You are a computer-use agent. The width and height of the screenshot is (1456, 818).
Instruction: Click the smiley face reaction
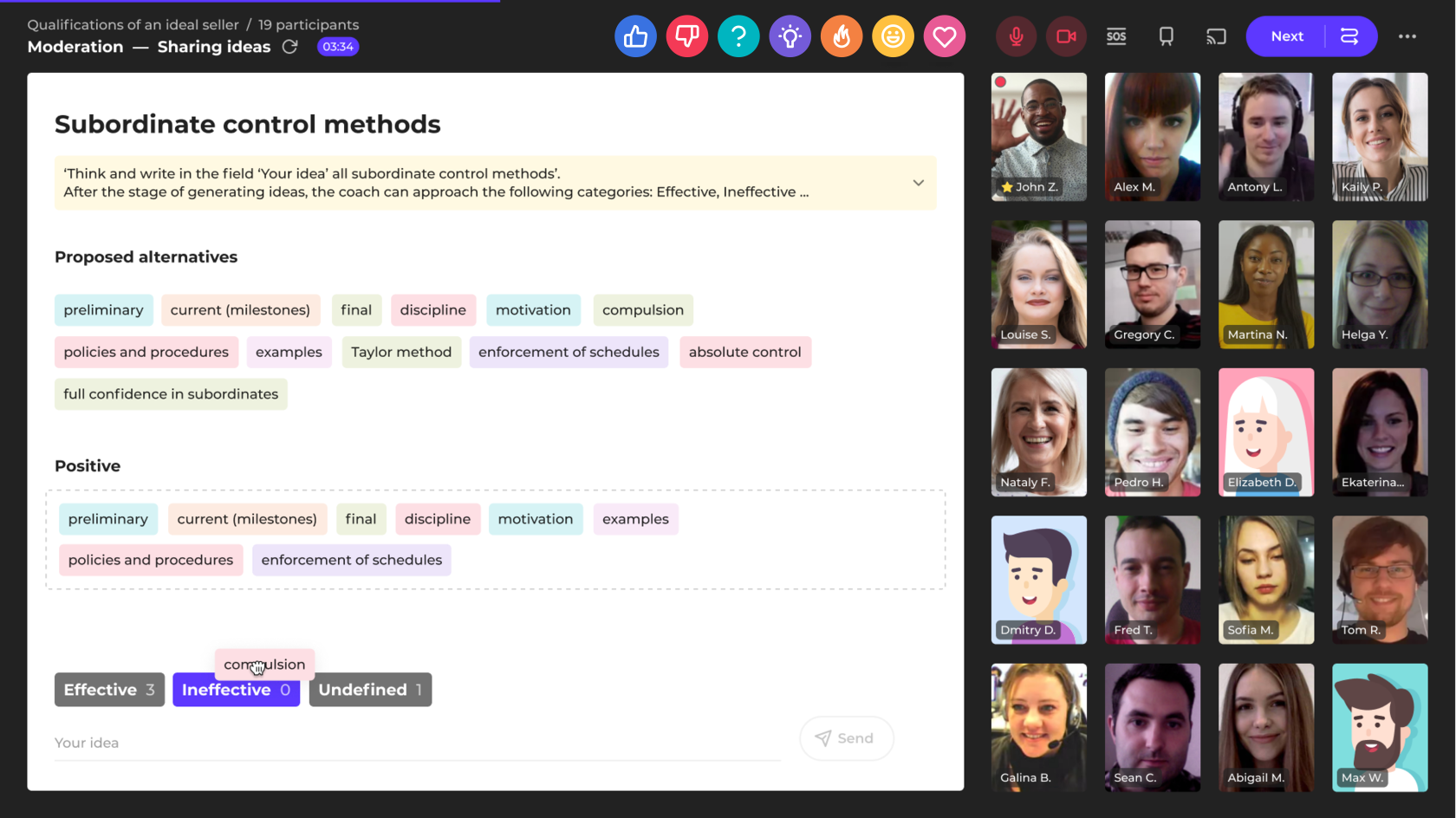(x=893, y=36)
